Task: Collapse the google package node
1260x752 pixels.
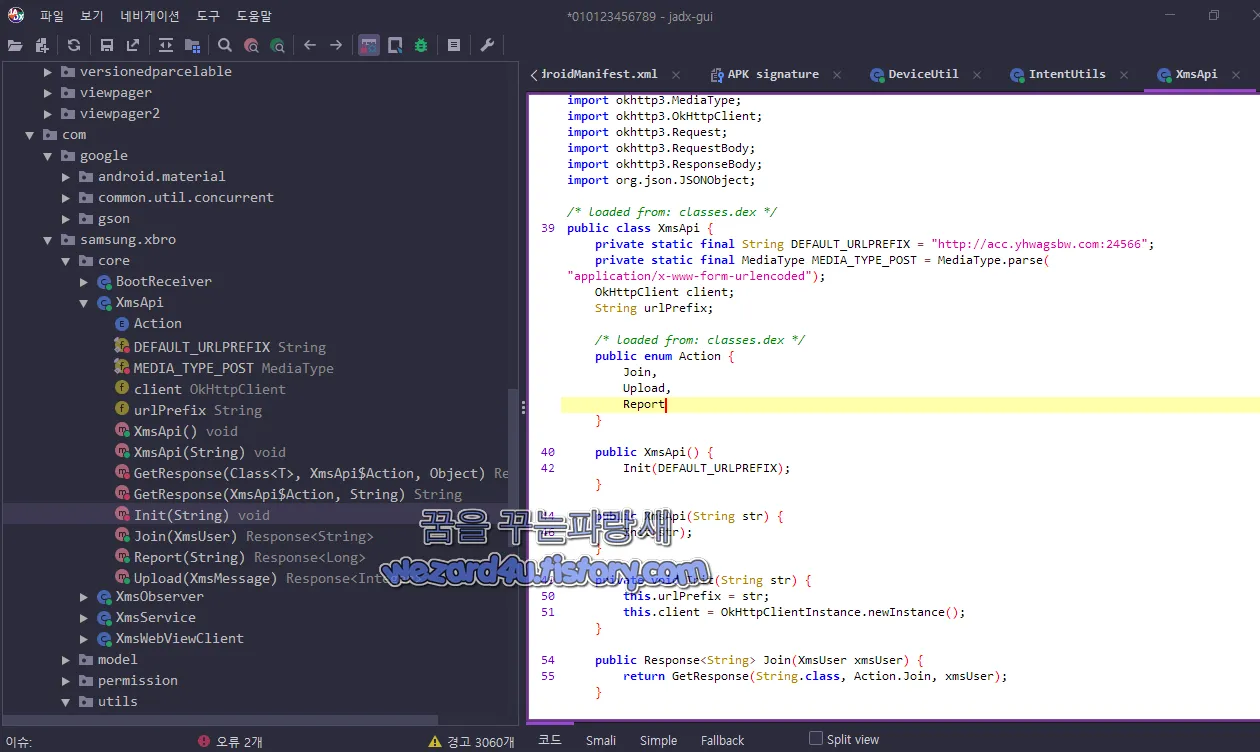Action: (48, 155)
